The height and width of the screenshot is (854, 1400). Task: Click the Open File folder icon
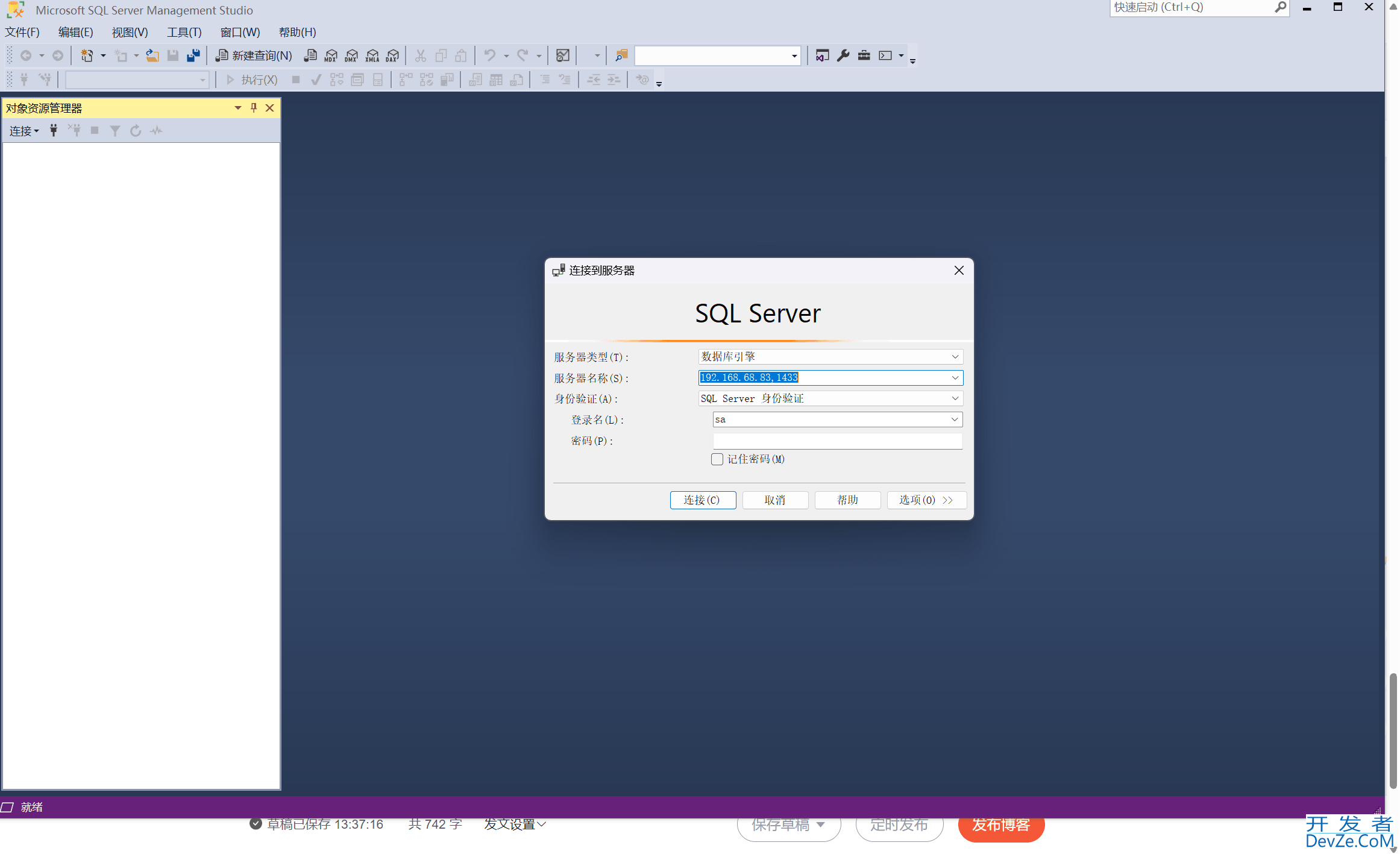click(x=152, y=55)
